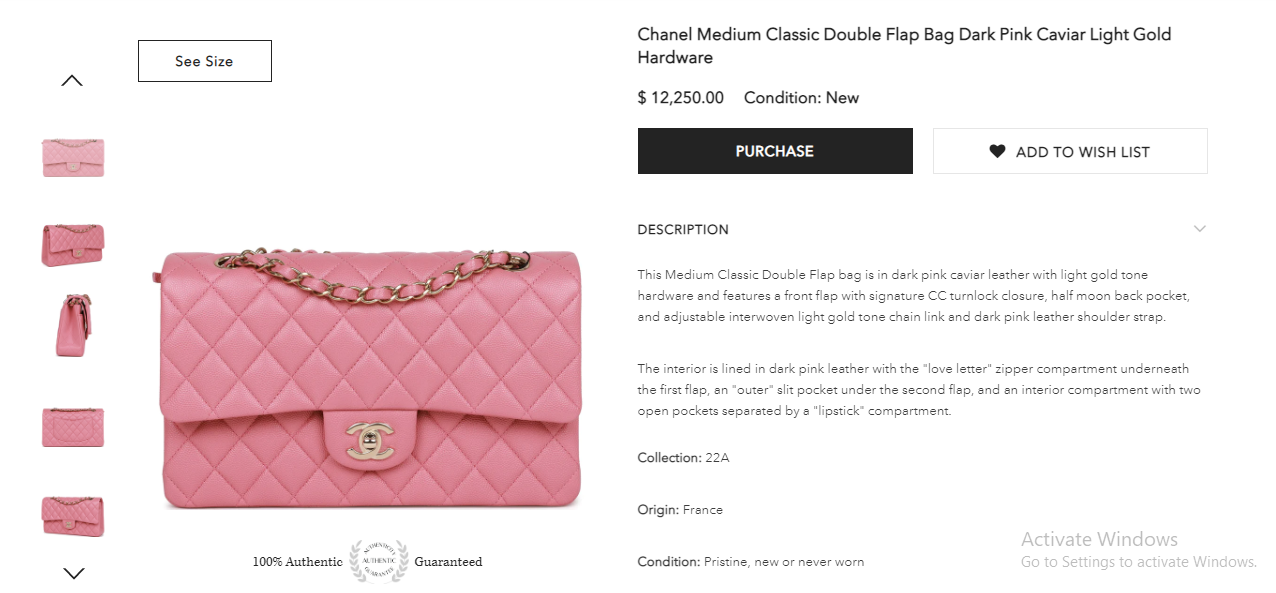
Task: Click the Collection: 22A text
Action: coord(683,458)
